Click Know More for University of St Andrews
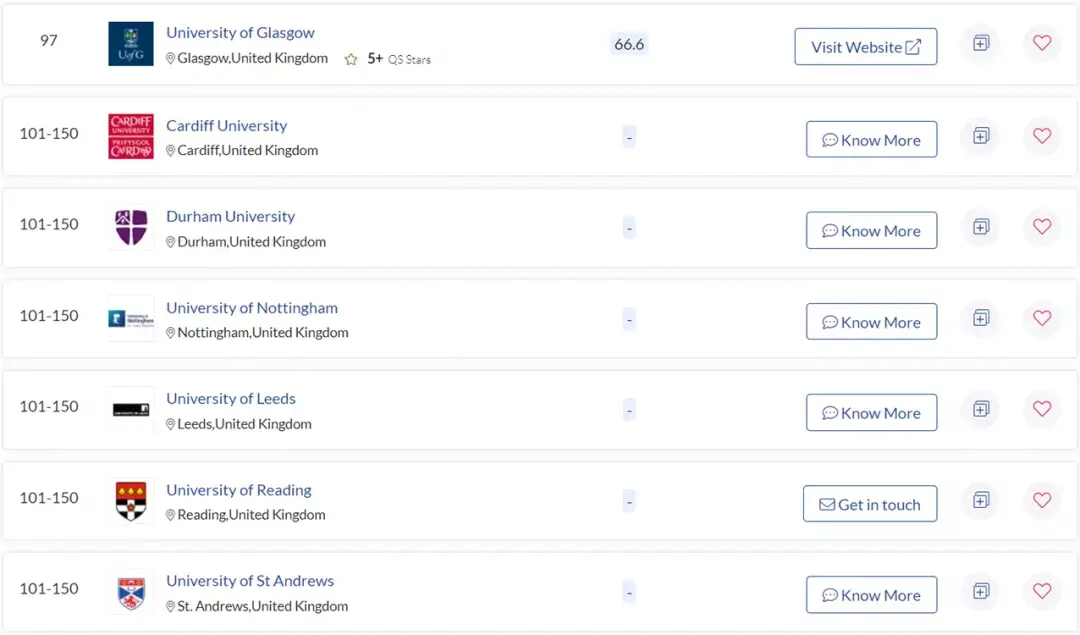1080x635 pixels. point(871,595)
